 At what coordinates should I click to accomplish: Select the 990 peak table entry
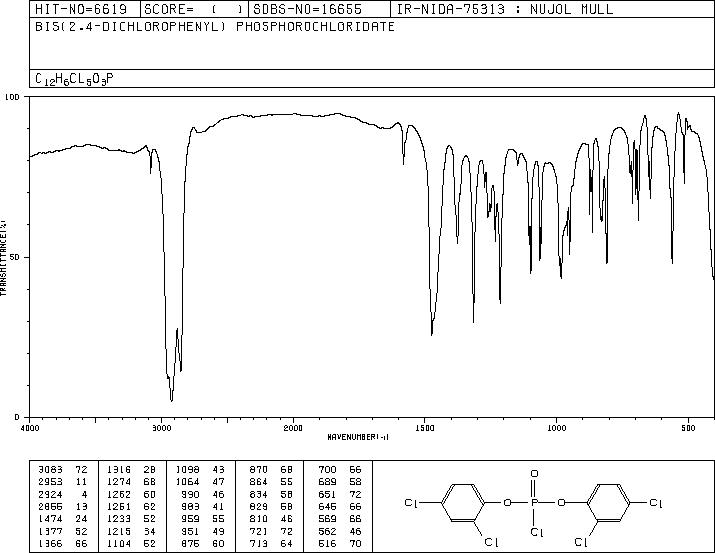pyautogui.click(x=203, y=494)
